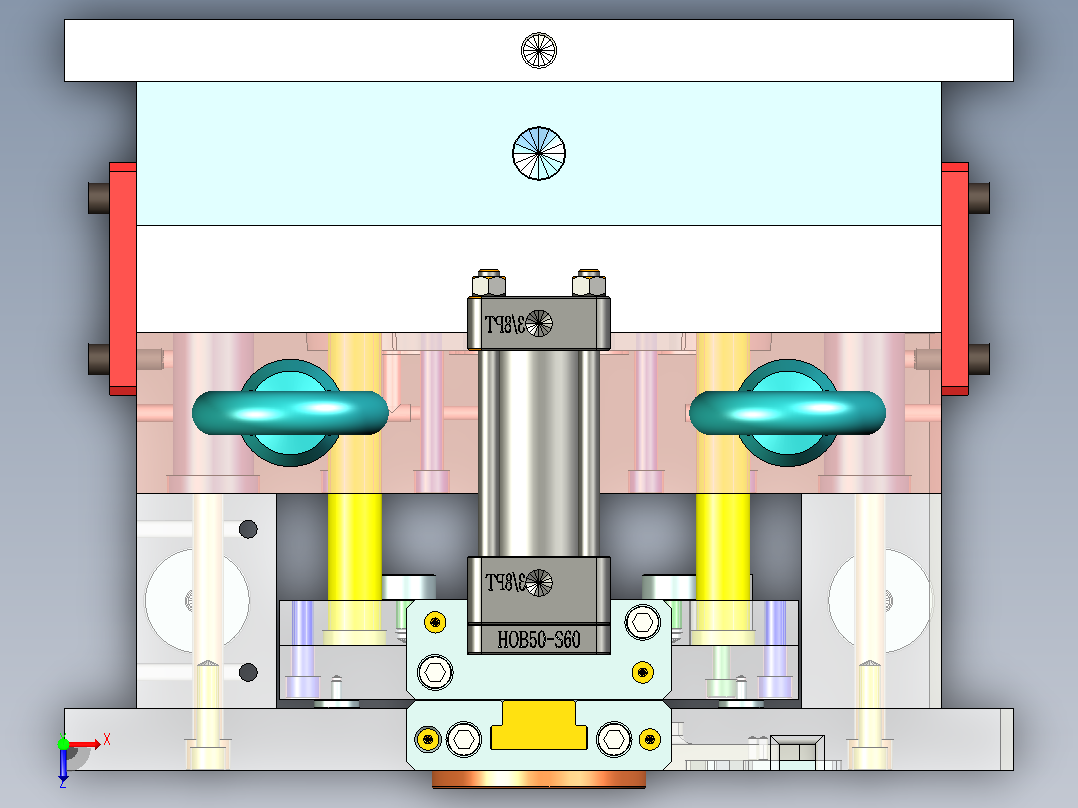Image resolution: width=1078 pixels, height=808 pixels.
Task: Select the radial-line hole in the top white plate
Action: click(539, 50)
